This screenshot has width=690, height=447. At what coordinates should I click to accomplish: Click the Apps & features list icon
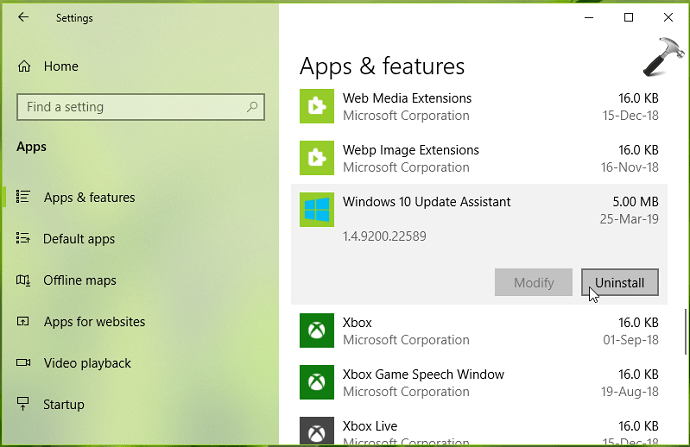tap(23, 197)
